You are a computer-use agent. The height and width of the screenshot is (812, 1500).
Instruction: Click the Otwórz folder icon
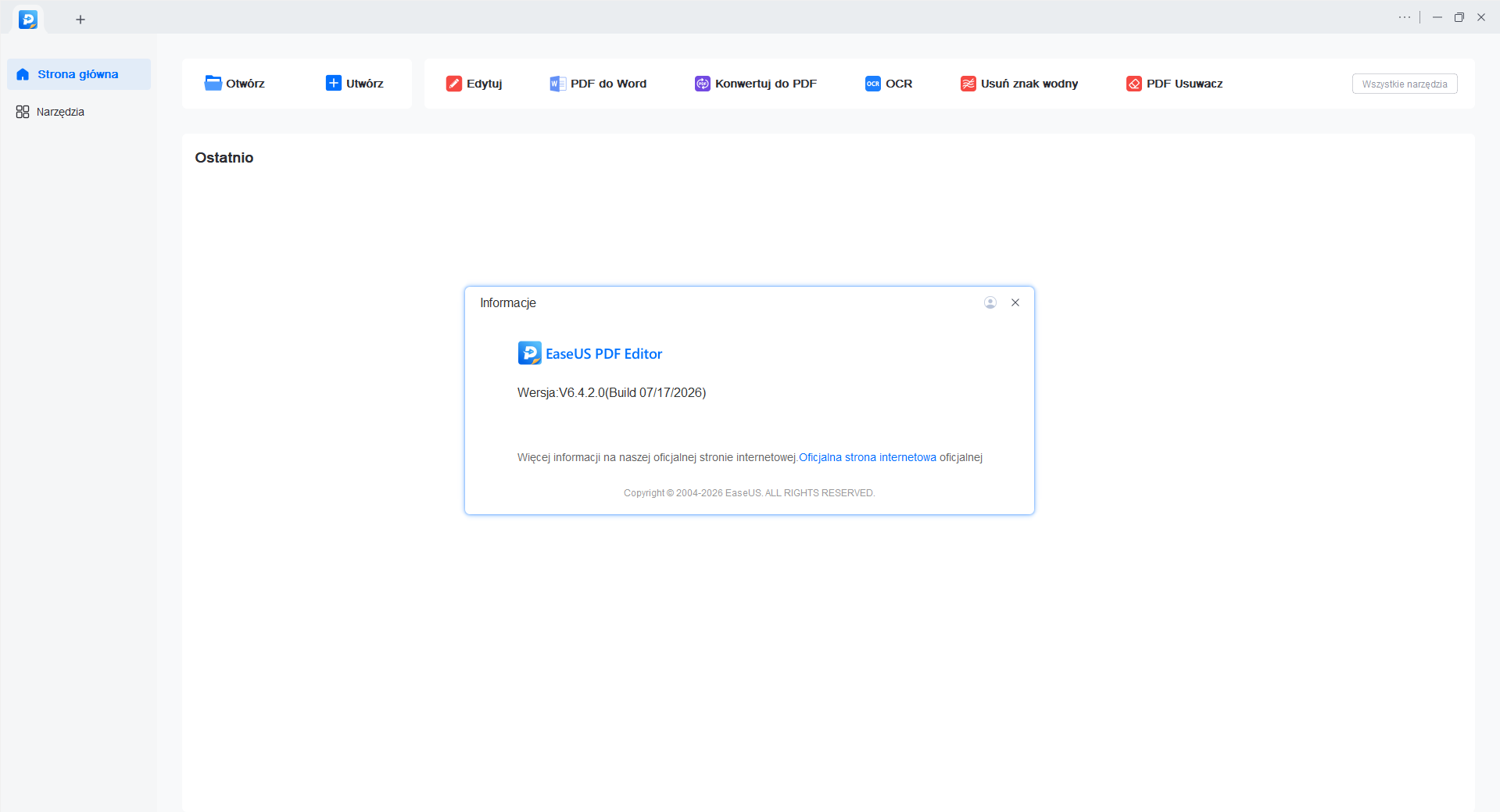pyautogui.click(x=213, y=83)
